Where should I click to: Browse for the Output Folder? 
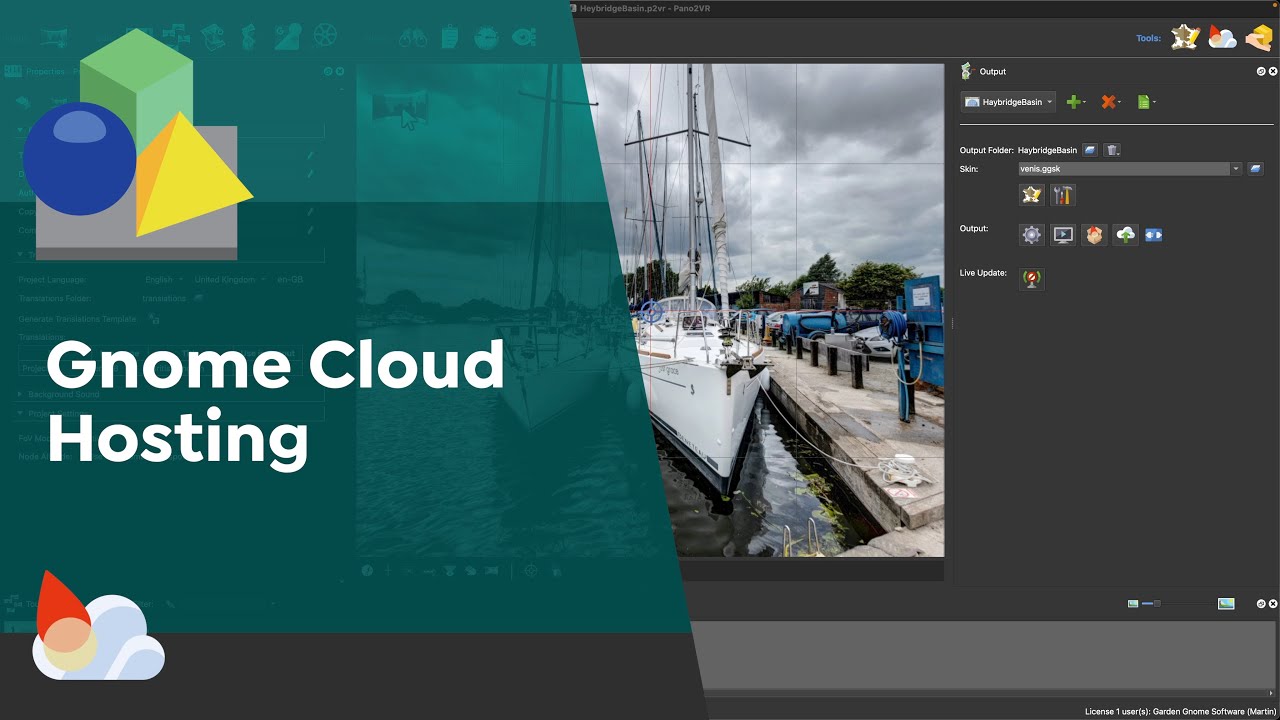pos(1091,150)
